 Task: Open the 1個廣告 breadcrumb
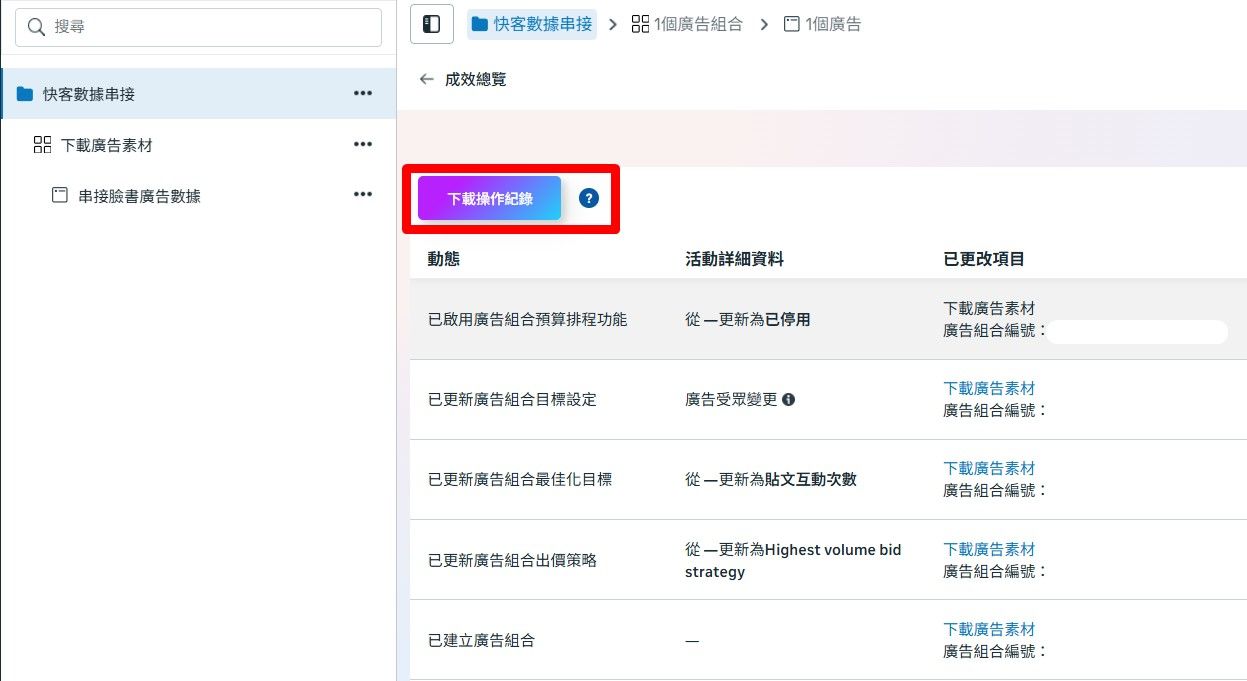click(x=822, y=24)
